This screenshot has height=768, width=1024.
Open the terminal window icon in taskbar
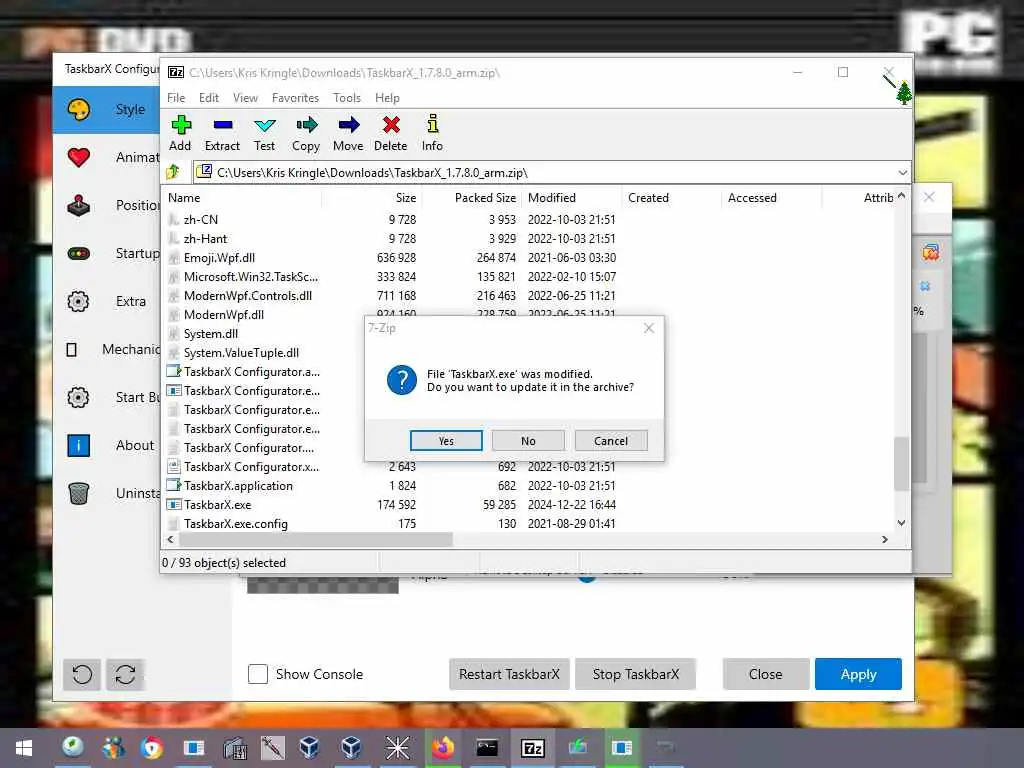coord(487,748)
